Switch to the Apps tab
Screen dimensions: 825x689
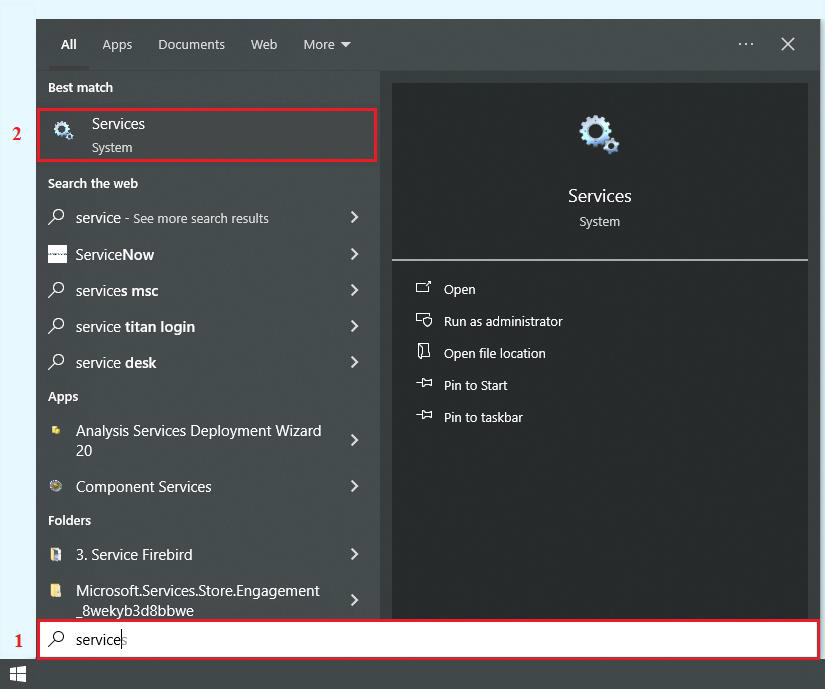click(x=117, y=44)
